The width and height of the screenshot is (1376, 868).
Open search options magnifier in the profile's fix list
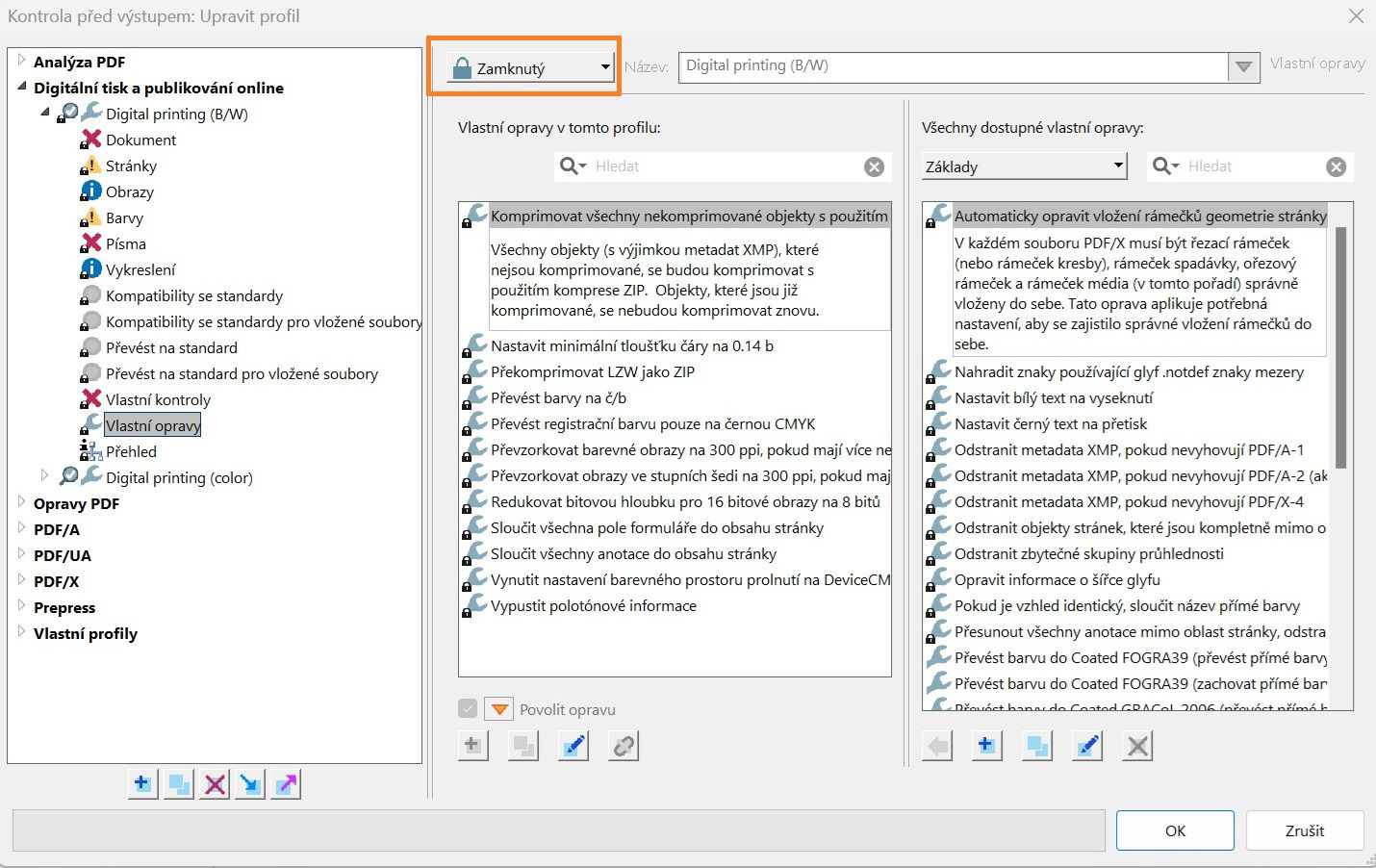[573, 166]
